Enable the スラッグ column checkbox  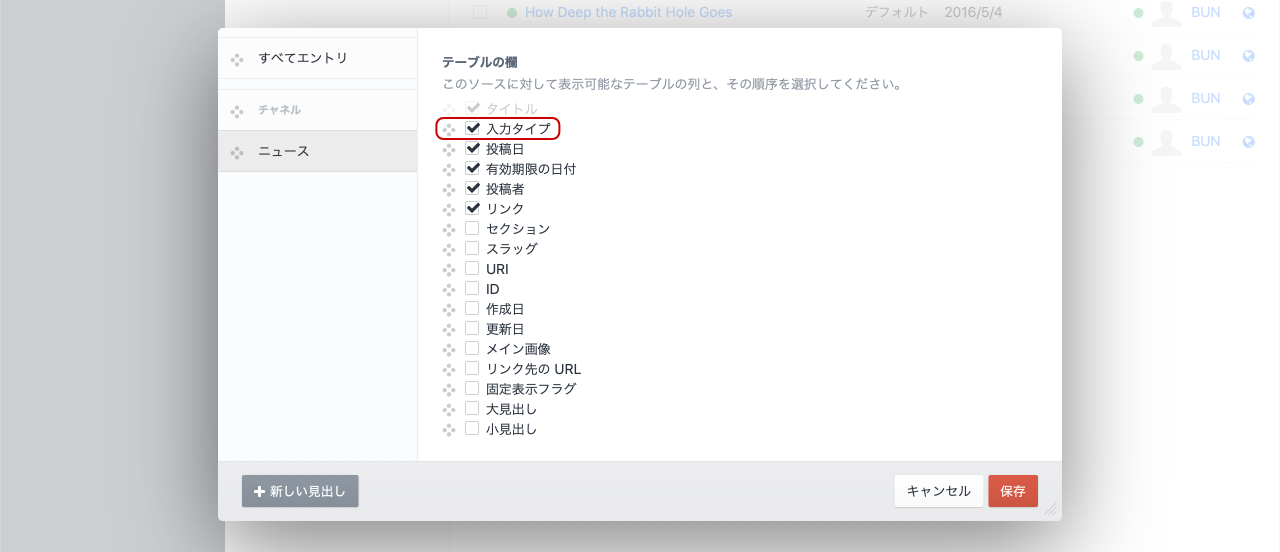[472, 248]
